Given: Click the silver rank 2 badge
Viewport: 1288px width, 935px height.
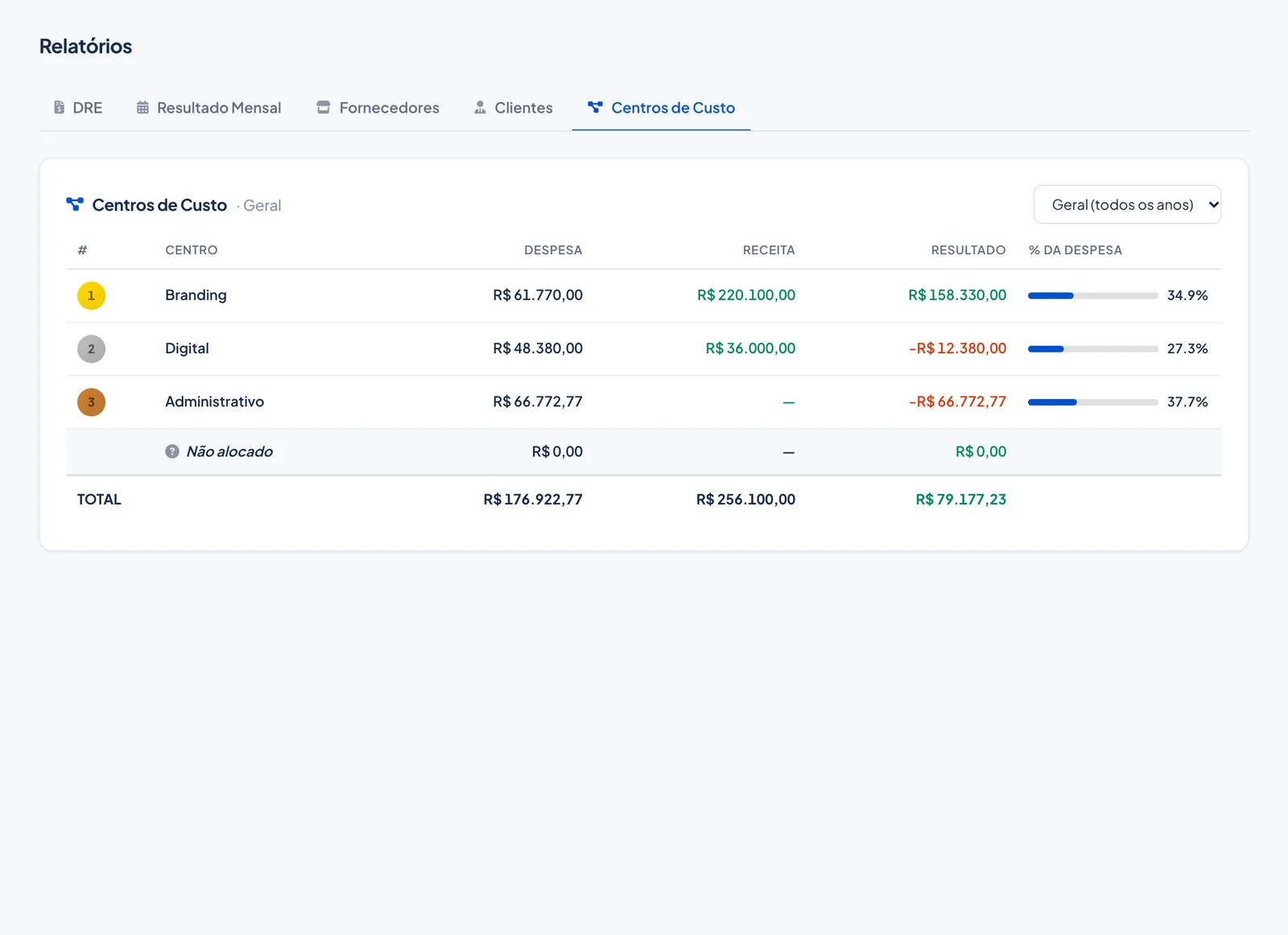Looking at the screenshot, I should (x=91, y=348).
